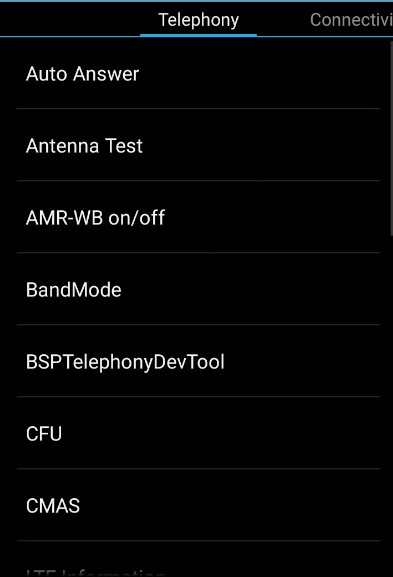Tap the partially visible LTE Information item
Image resolution: width=393 pixels, height=577 pixels.
coord(198,559)
